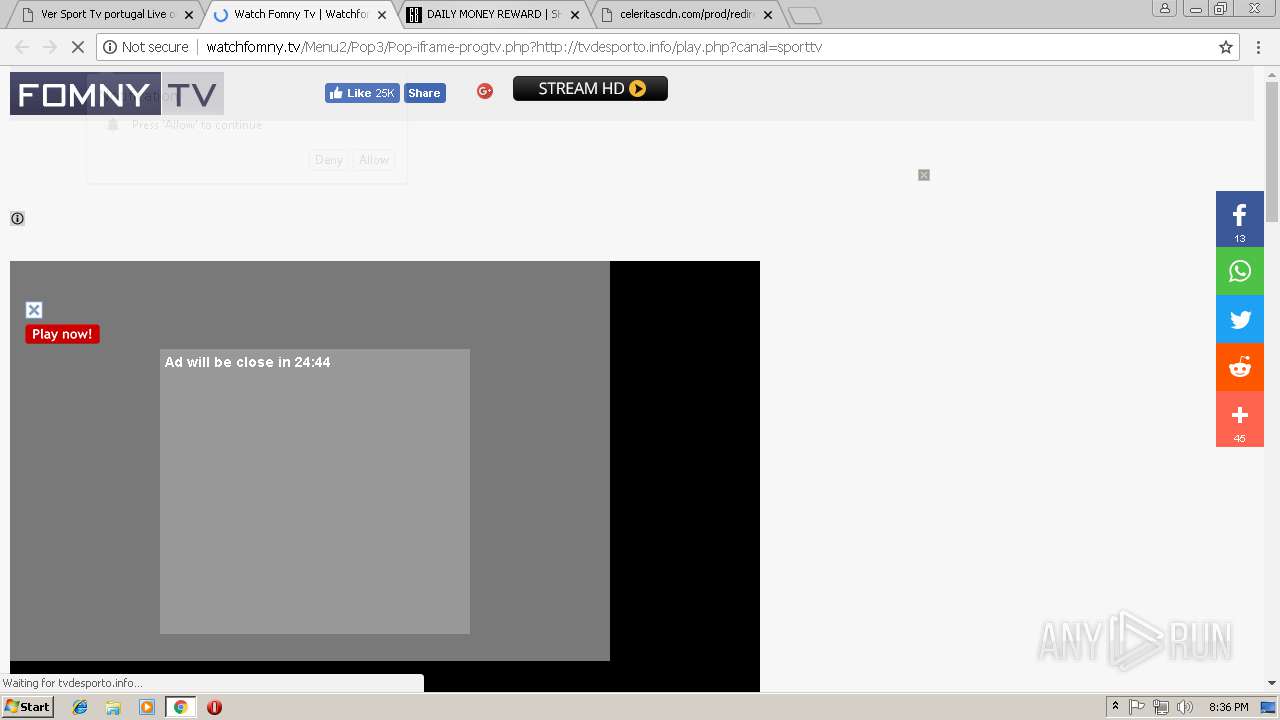Open Windows Media Player from taskbar
The height and width of the screenshot is (720, 1280).
click(x=147, y=707)
